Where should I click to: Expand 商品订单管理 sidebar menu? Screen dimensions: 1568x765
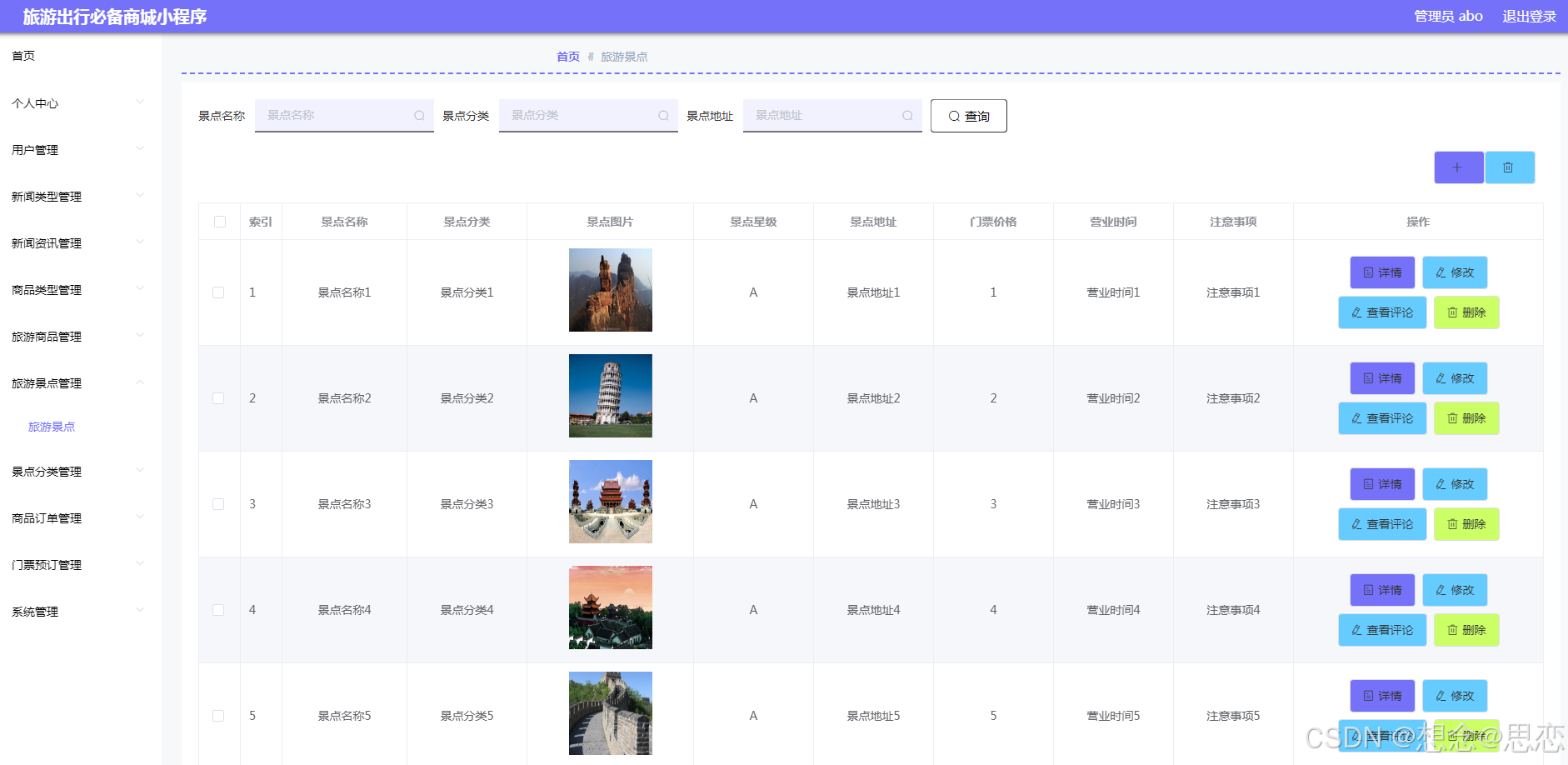tap(81, 518)
